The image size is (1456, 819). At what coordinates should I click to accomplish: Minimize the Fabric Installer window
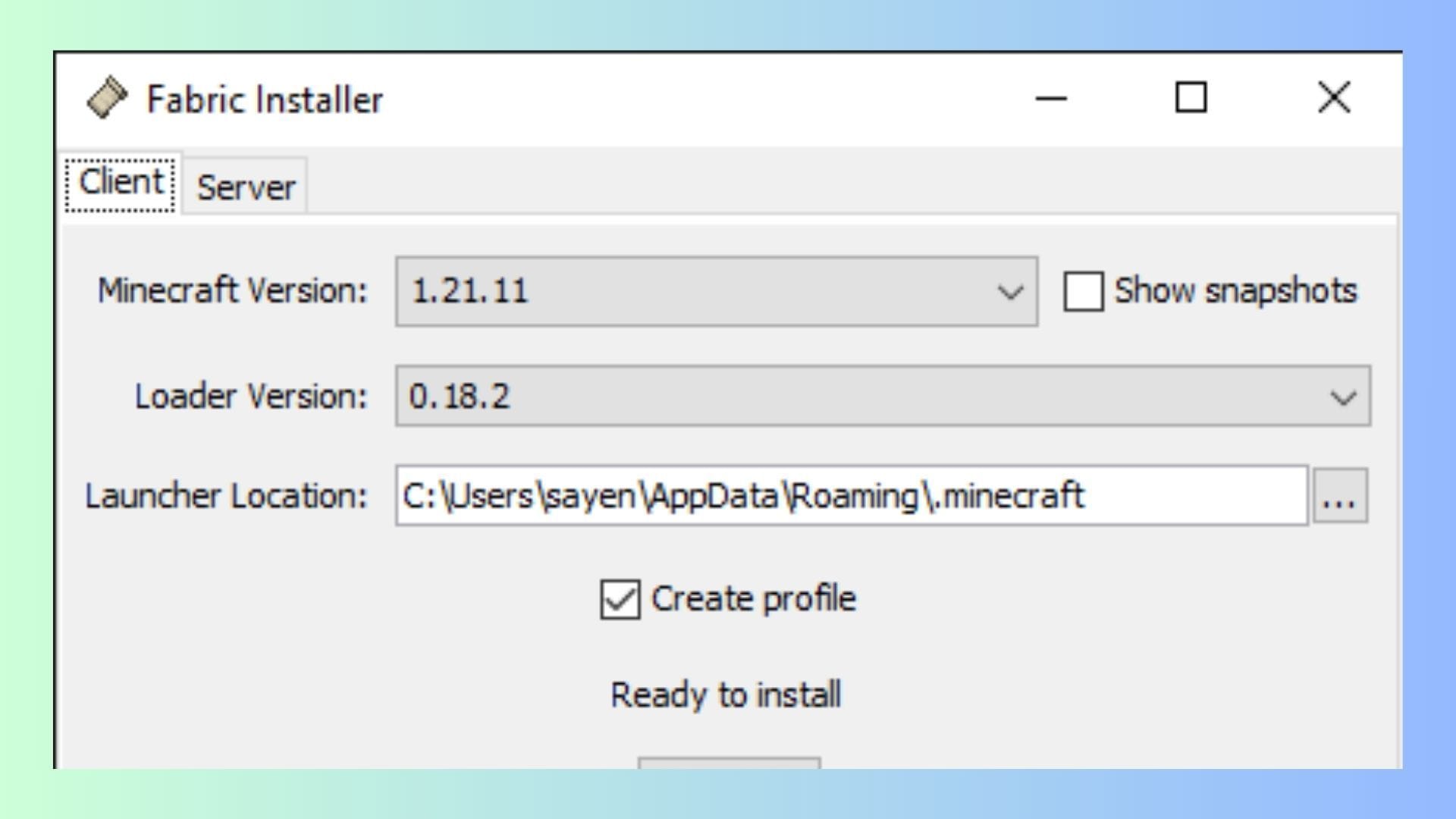point(1049,98)
